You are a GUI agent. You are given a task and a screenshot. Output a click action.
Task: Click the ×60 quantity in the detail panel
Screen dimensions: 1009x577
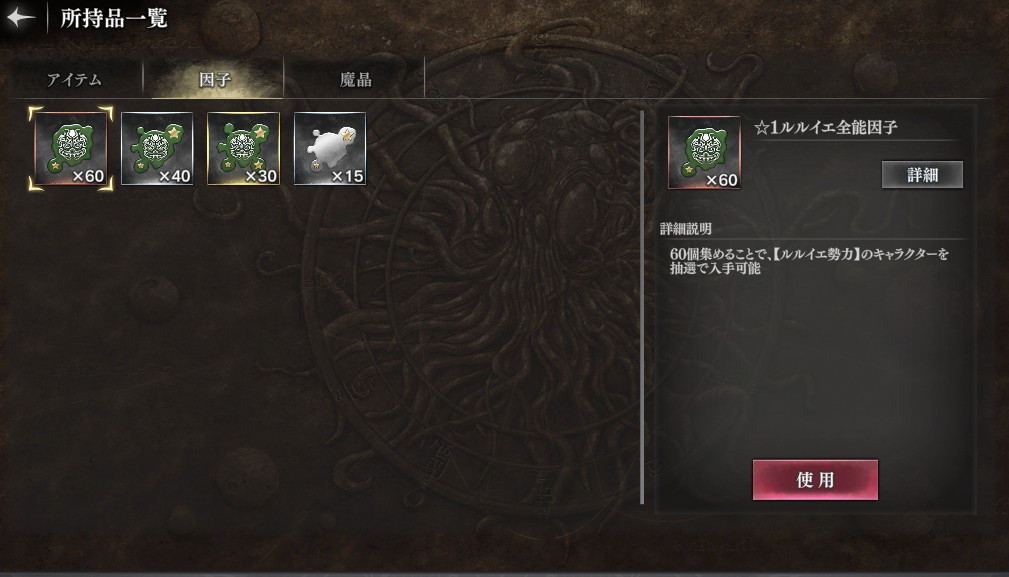721,180
